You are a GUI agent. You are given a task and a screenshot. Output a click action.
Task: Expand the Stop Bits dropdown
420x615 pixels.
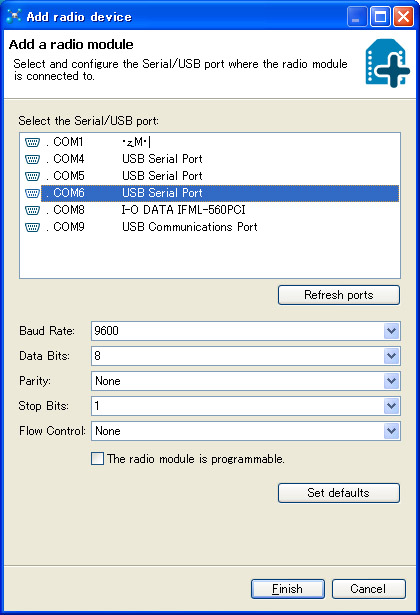(x=391, y=406)
